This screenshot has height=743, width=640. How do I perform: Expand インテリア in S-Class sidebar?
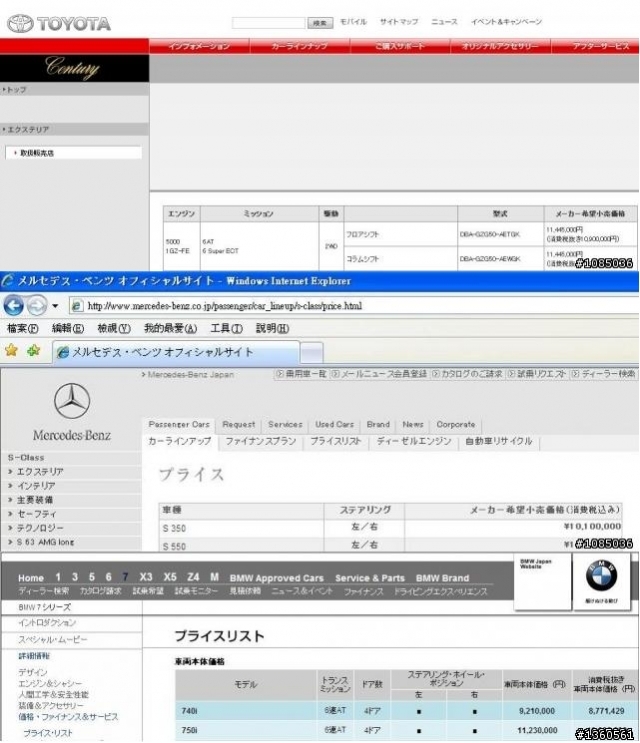pos(36,486)
